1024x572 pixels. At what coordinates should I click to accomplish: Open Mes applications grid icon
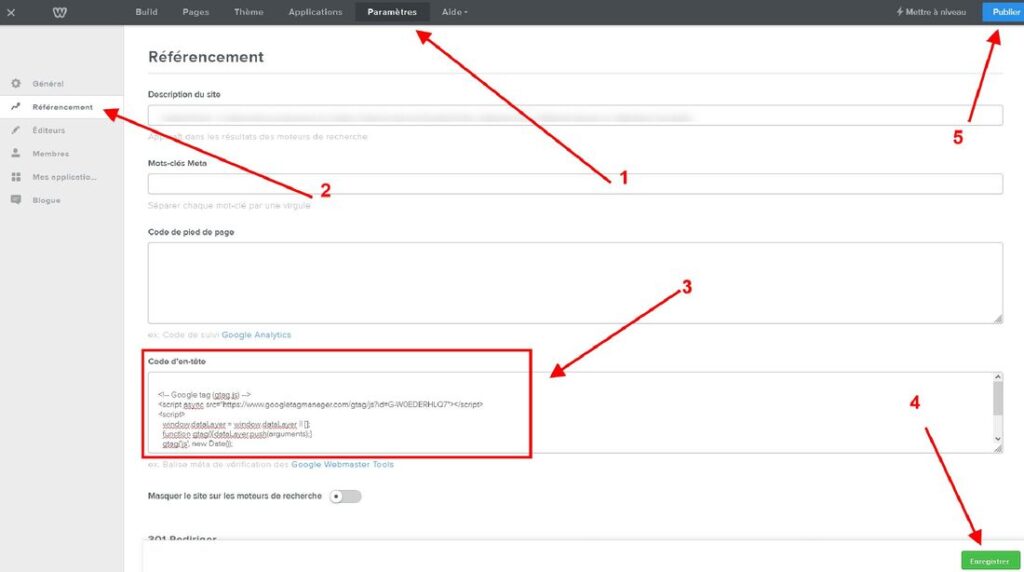click(16, 177)
